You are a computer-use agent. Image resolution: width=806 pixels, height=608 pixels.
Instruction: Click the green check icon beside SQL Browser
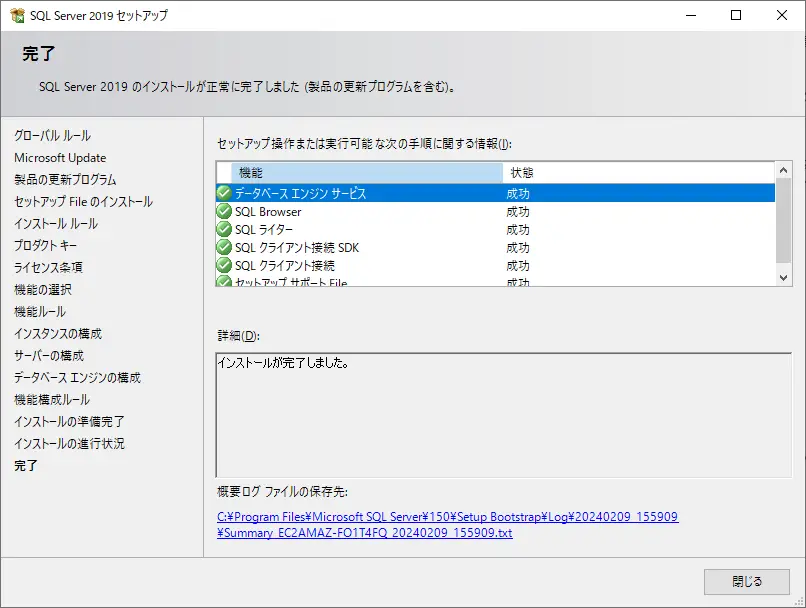(224, 211)
